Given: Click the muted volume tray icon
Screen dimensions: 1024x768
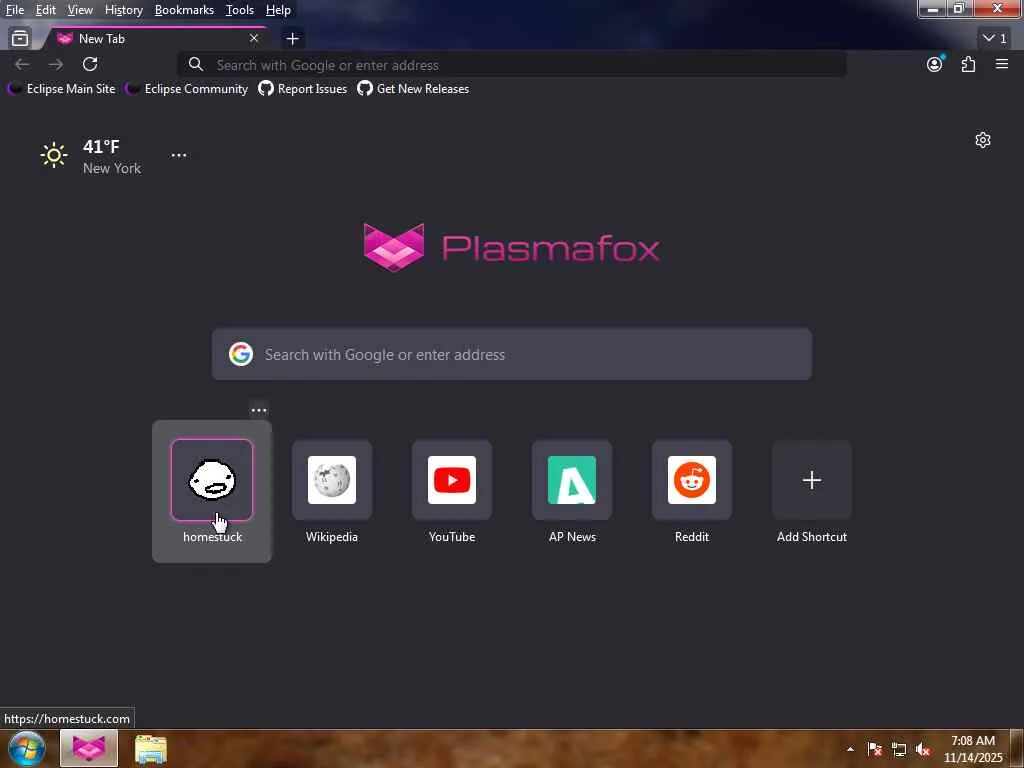Looking at the screenshot, I should pyautogui.click(x=923, y=749).
